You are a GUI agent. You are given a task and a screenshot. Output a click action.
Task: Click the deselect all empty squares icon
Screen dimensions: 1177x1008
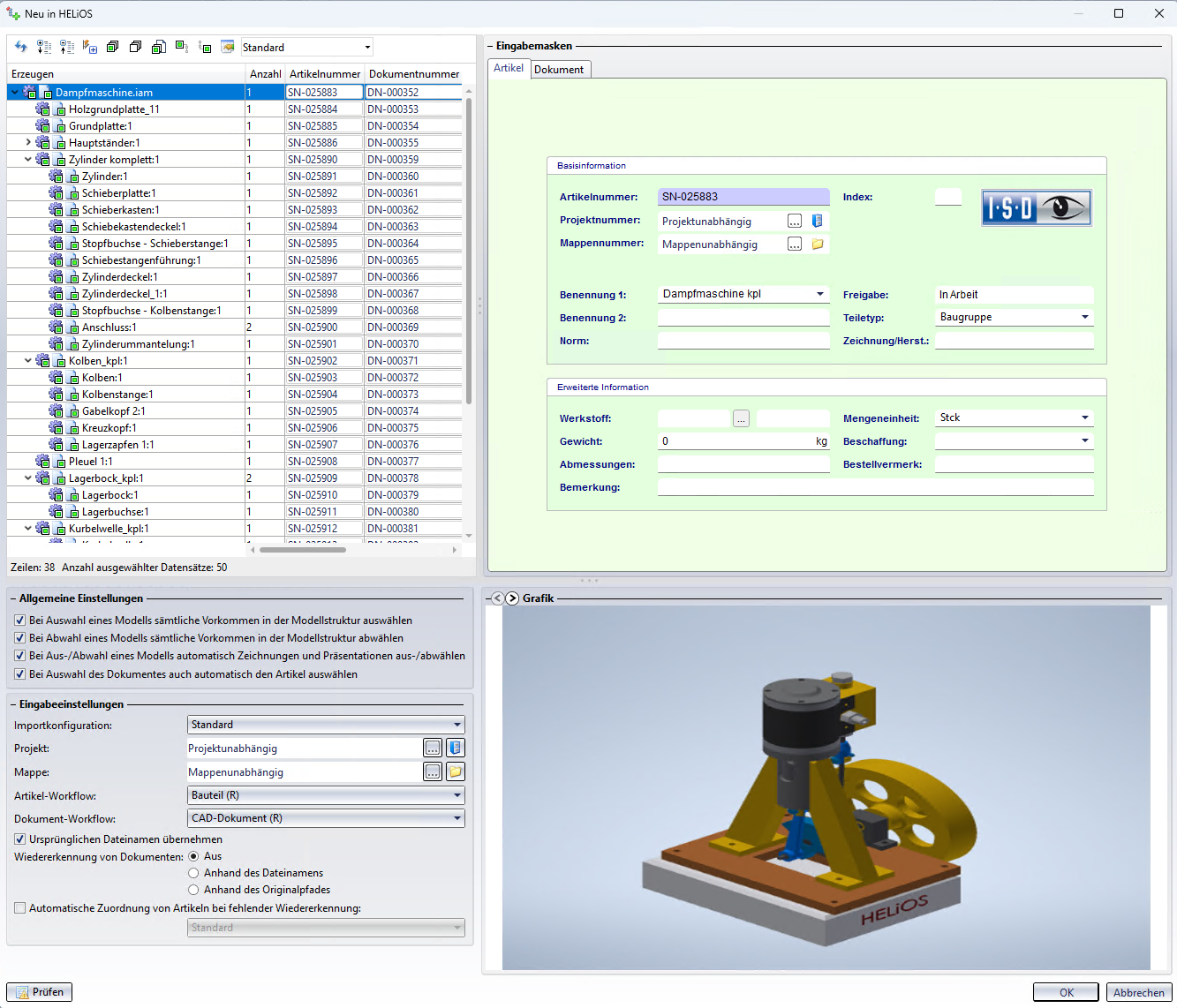pos(135,47)
